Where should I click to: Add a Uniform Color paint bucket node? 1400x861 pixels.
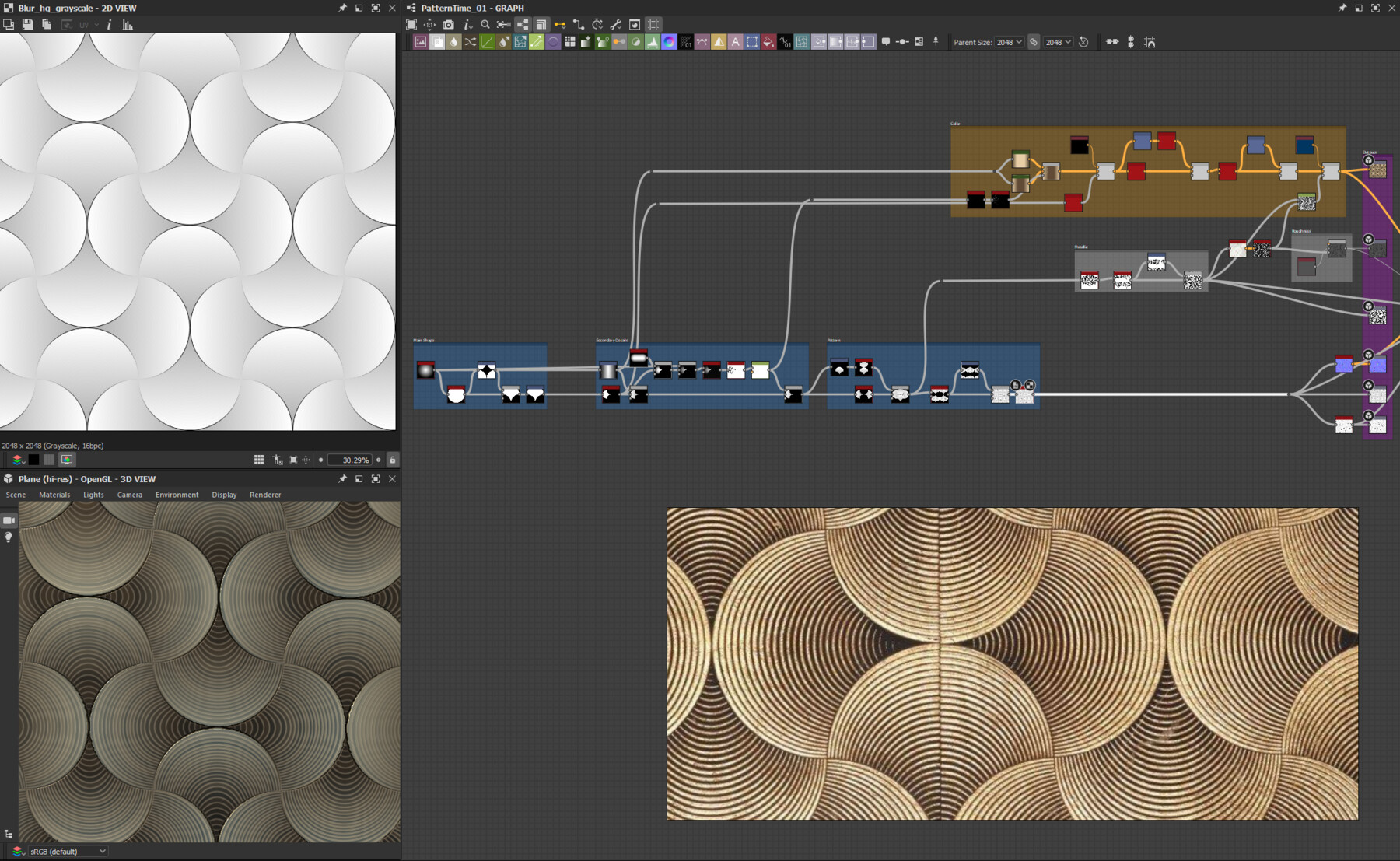pyautogui.click(x=768, y=42)
